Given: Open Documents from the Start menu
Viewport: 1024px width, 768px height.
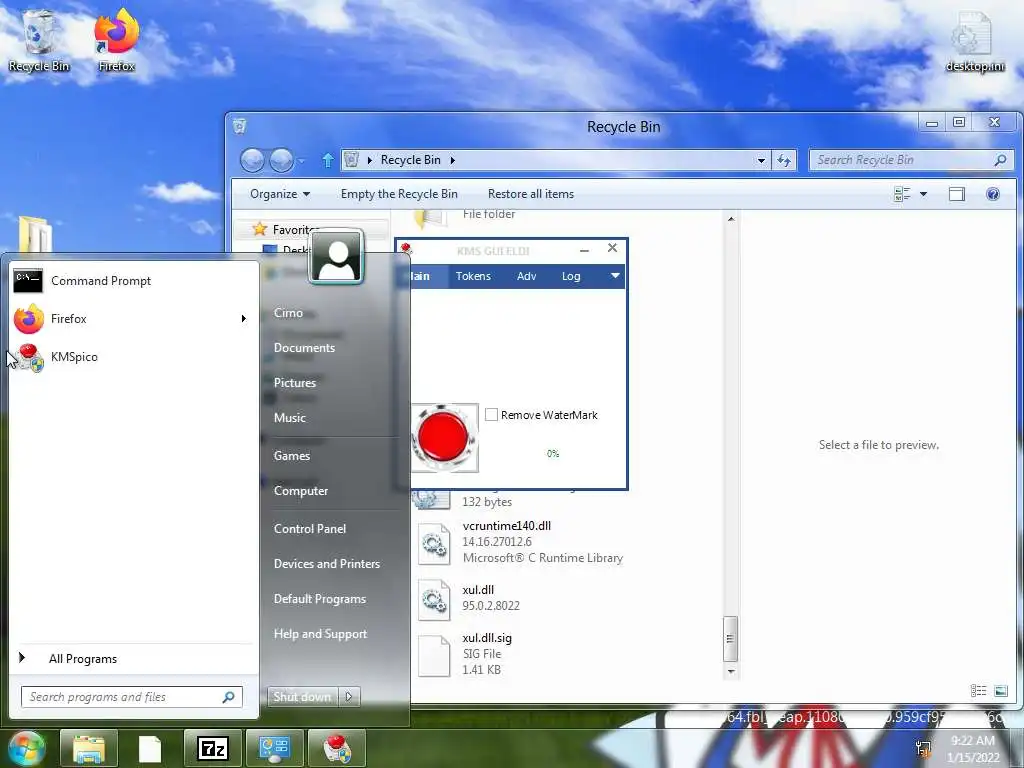Looking at the screenshot, I should point(304,348).
